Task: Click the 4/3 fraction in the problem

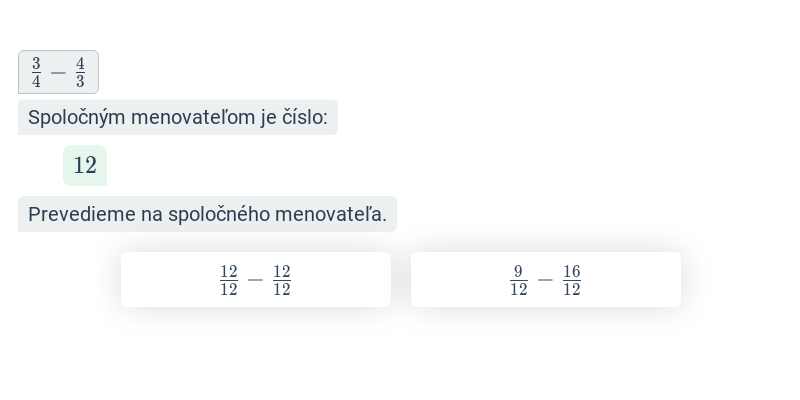Action: 80,72
